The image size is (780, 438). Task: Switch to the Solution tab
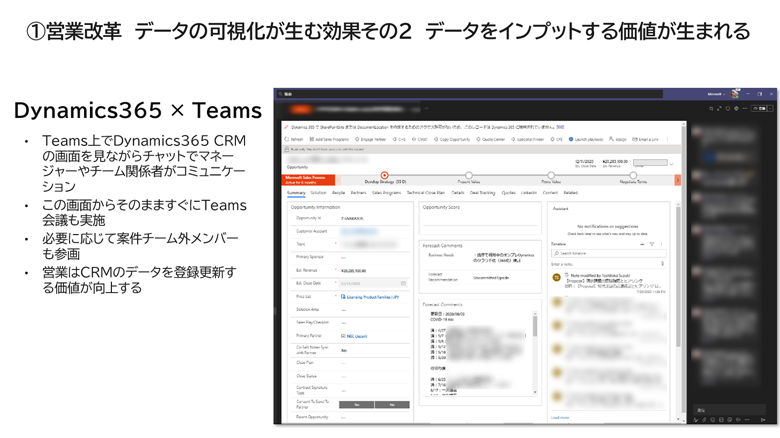click(318, 193)
